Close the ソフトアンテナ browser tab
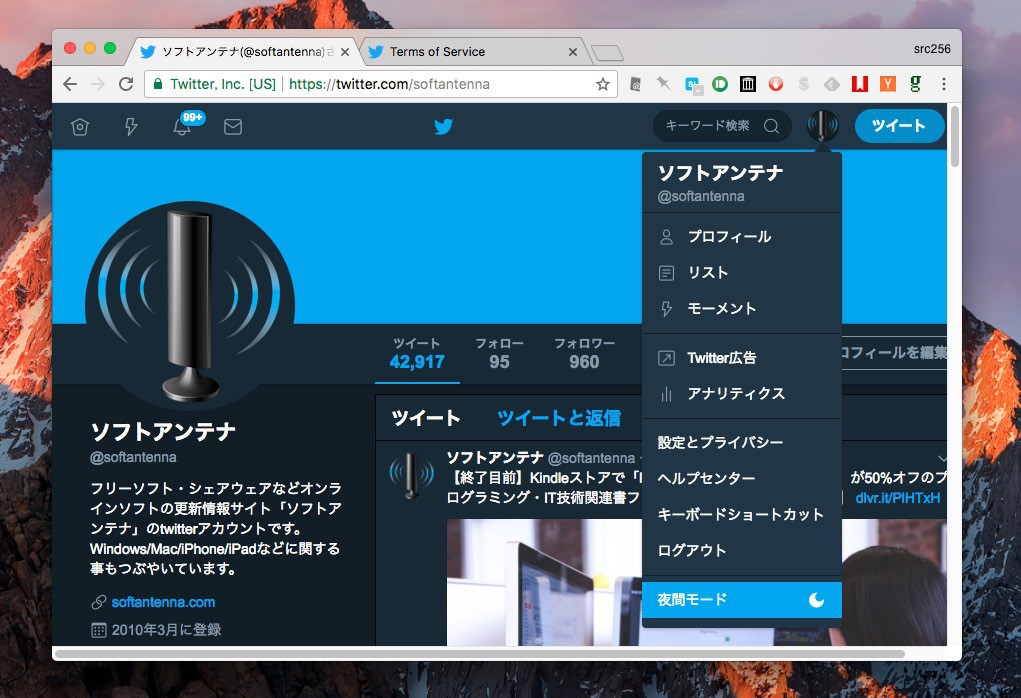The image size is (1021, 698). (x=345, y=52)
